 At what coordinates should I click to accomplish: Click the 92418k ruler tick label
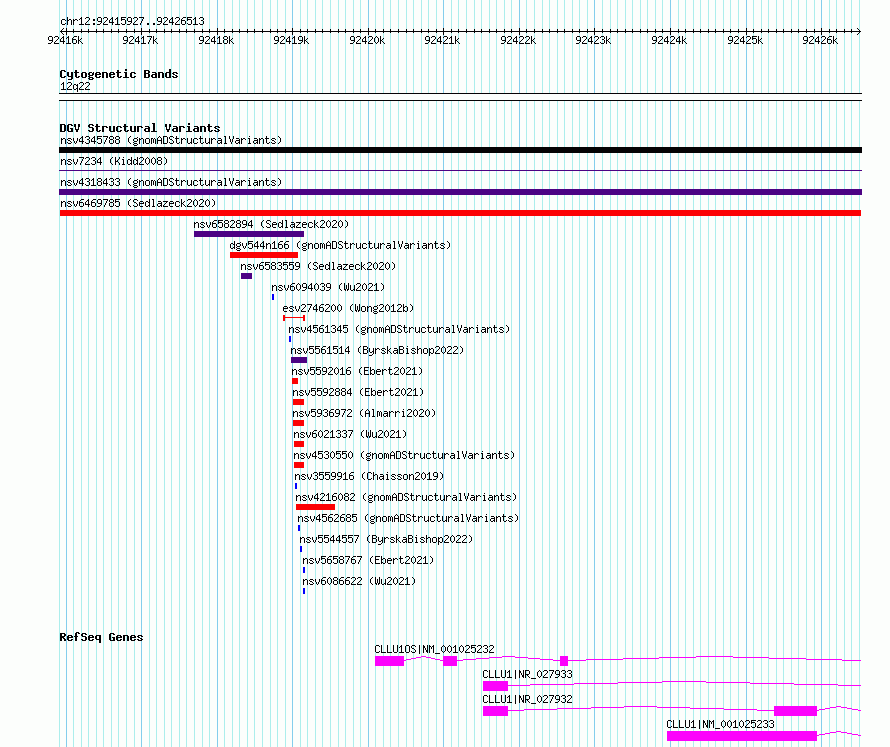[216, 40]
